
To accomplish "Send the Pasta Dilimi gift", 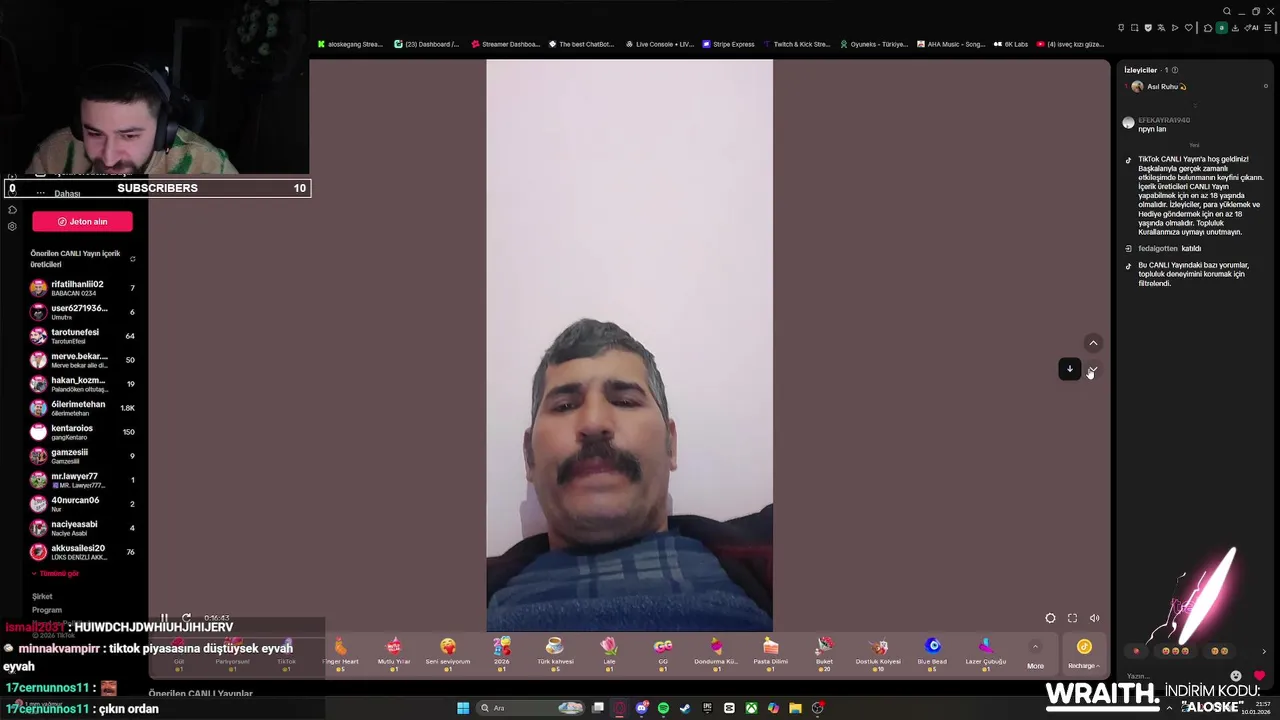I will [770, 653].
